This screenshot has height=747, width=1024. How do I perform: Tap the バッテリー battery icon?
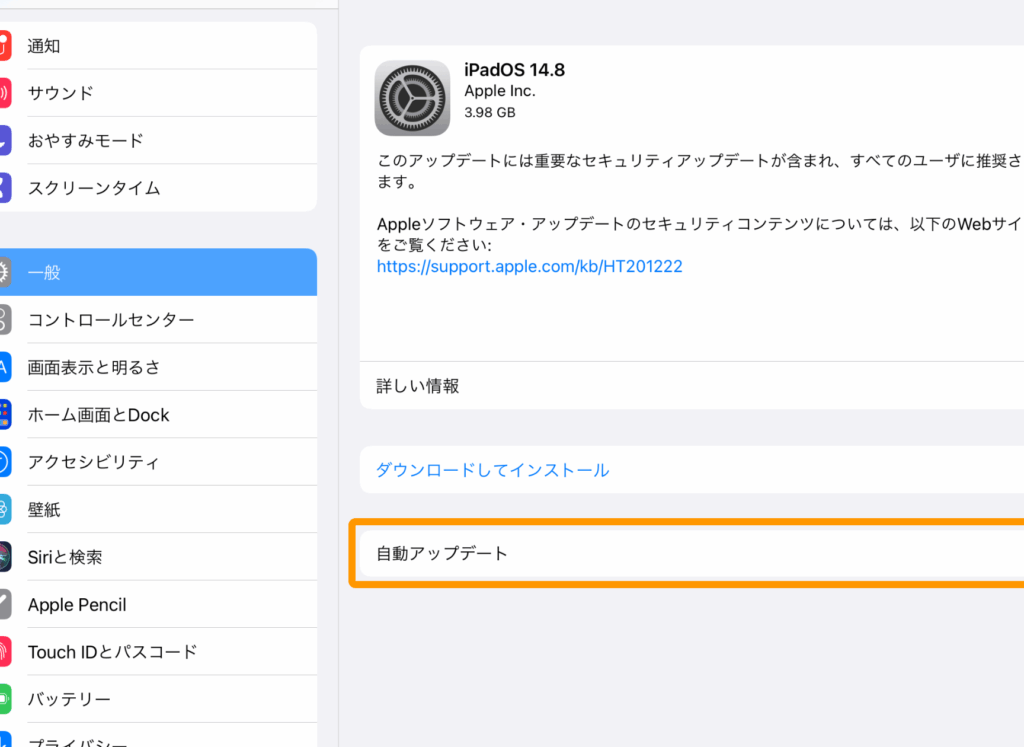[x=5, y=699]
